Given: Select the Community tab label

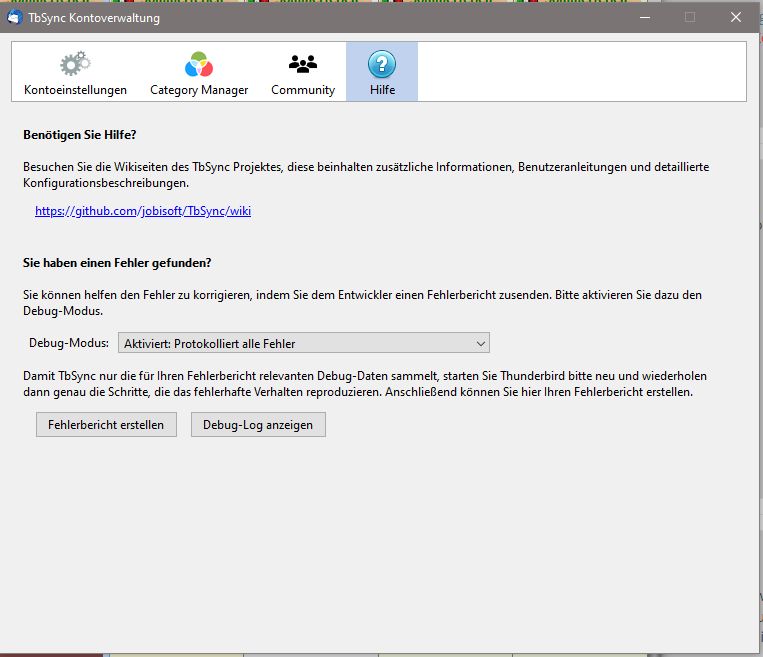Looking at the screenshot, I should [x=302, y=90].
